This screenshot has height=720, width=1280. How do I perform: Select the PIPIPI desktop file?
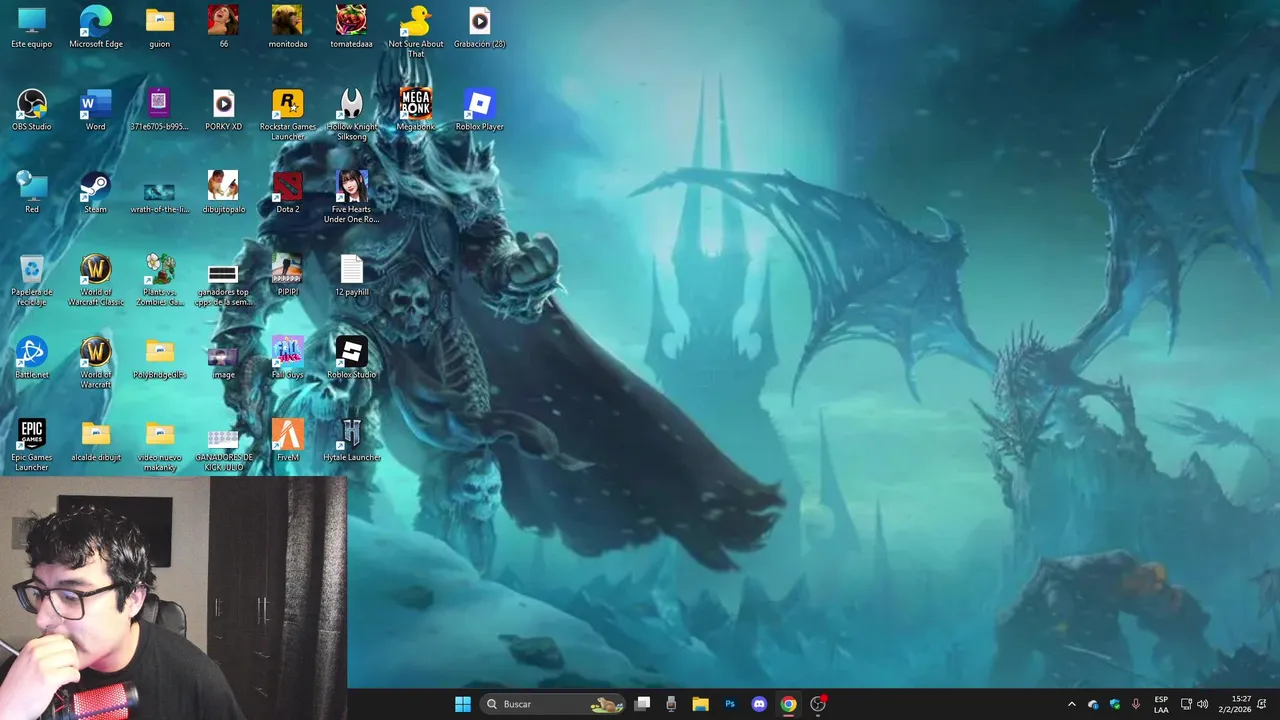click(x=288, y=275)
